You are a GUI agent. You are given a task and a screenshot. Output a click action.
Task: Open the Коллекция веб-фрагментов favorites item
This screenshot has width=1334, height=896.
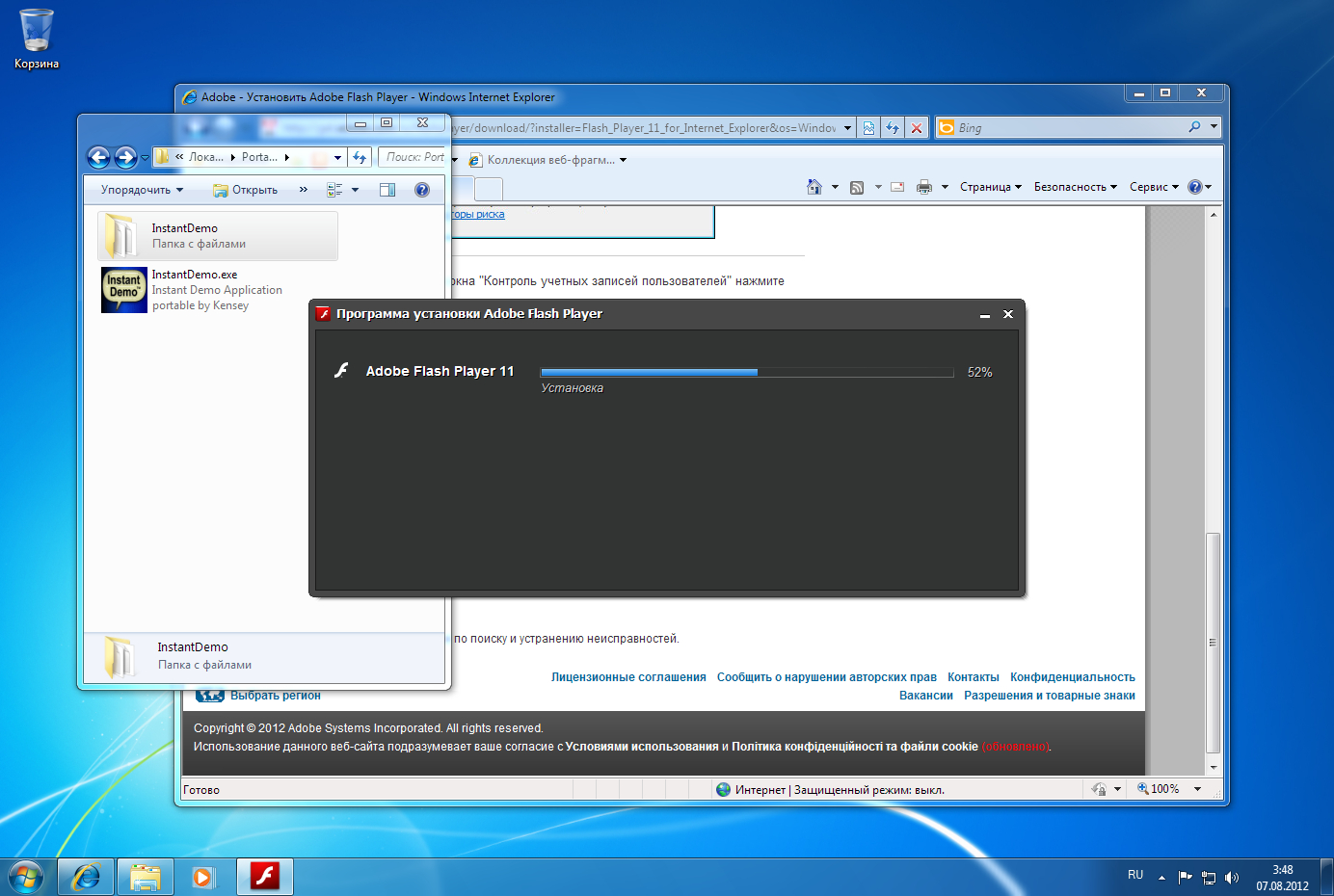[547, 160]
